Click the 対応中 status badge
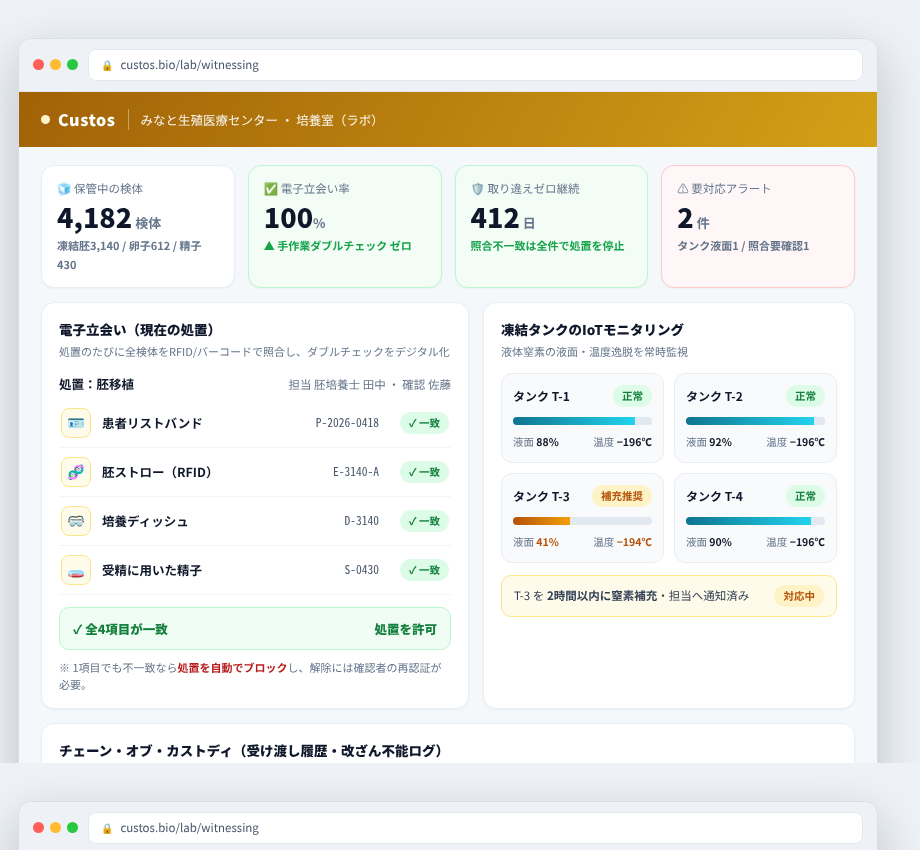This screenshot has width=920, height=850. (x=799, y=596)
